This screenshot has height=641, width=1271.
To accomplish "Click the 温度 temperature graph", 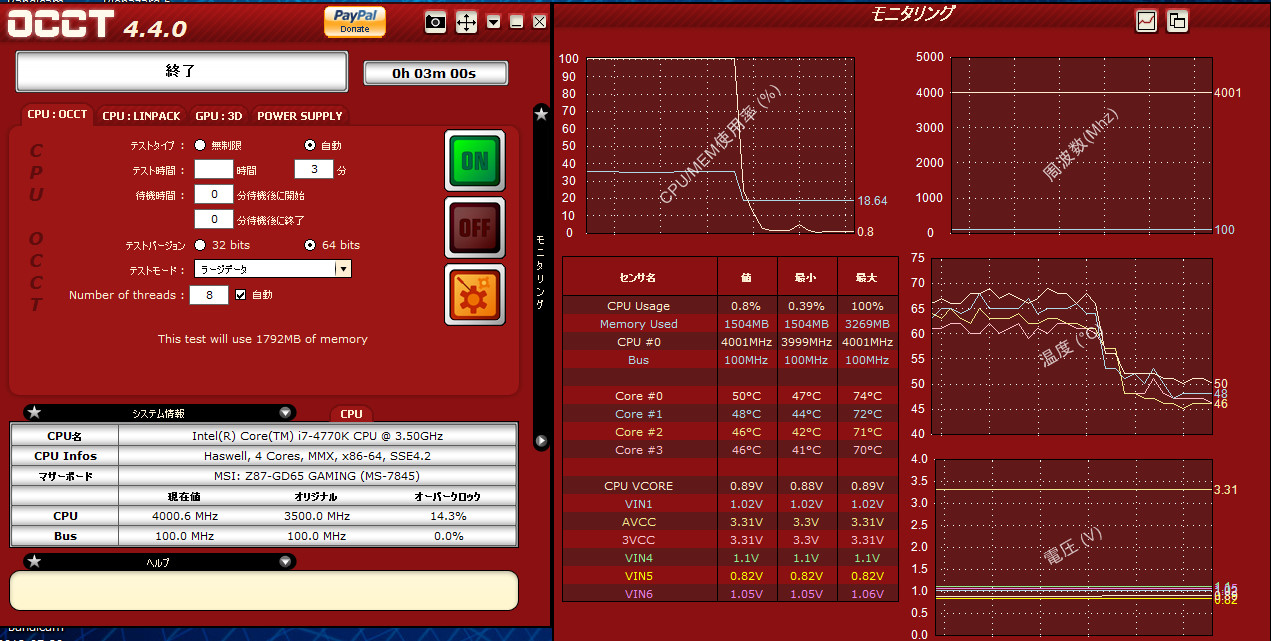I will pos(1072,346).
